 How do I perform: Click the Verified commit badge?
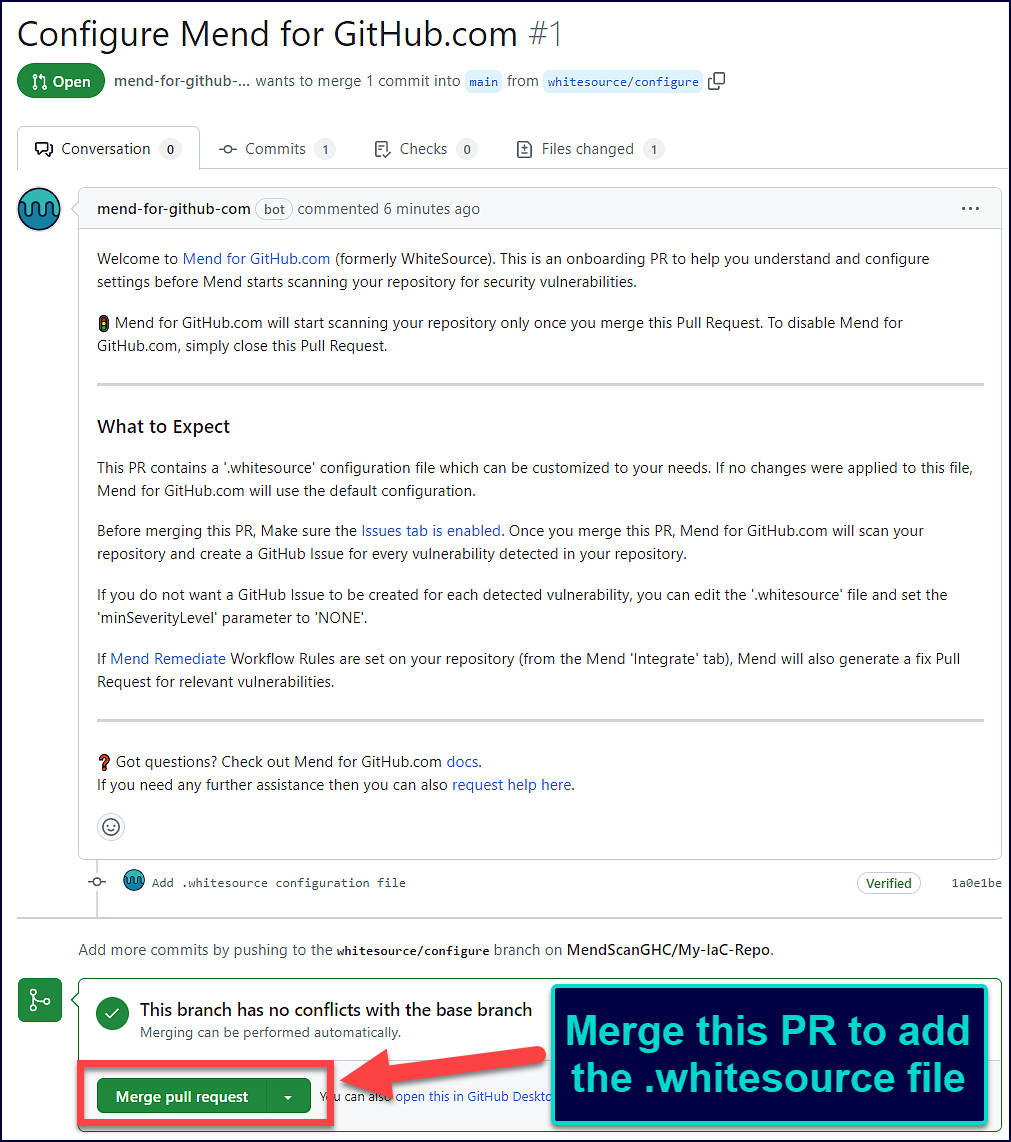[x=888, y=883]
